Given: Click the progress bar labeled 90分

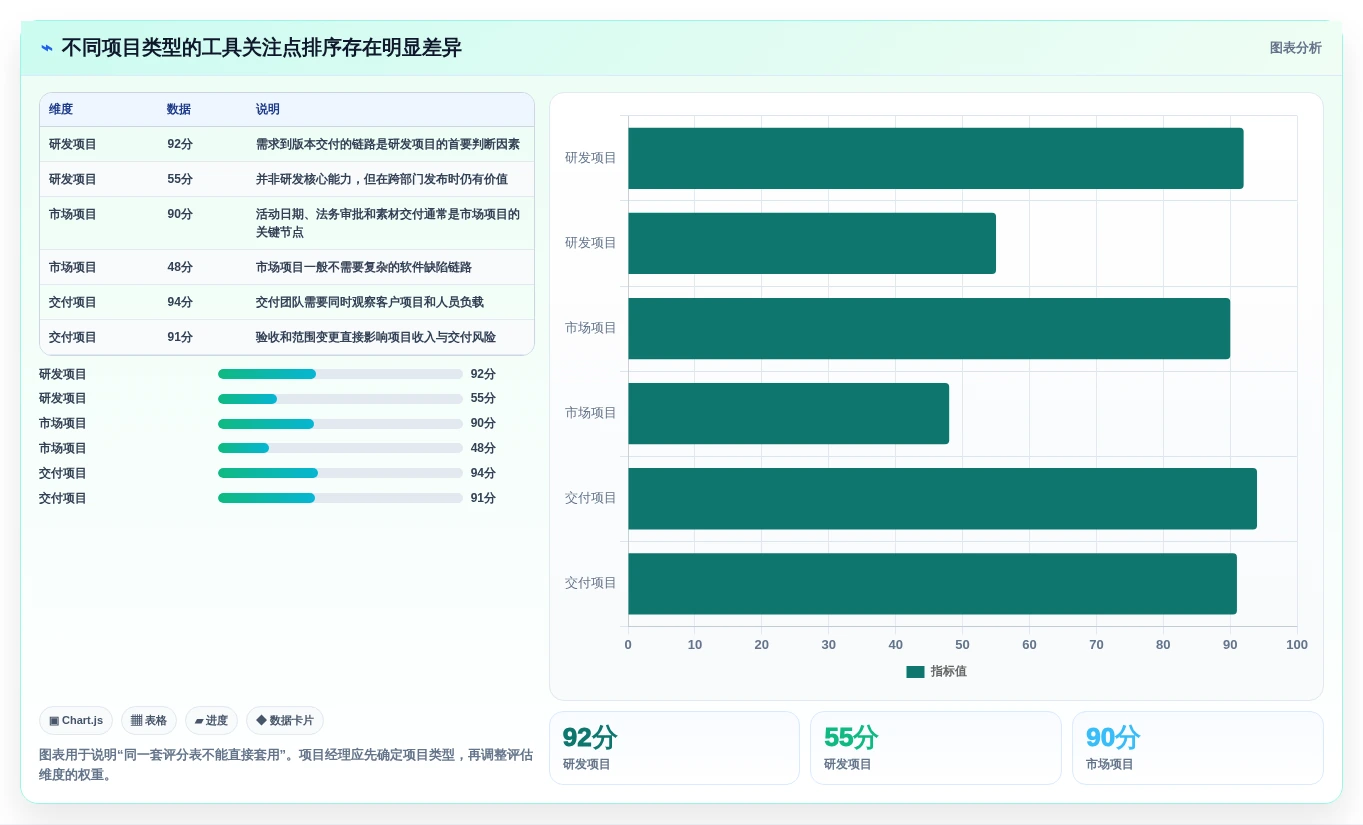Looking at the screenshot, I should point(340,424).
